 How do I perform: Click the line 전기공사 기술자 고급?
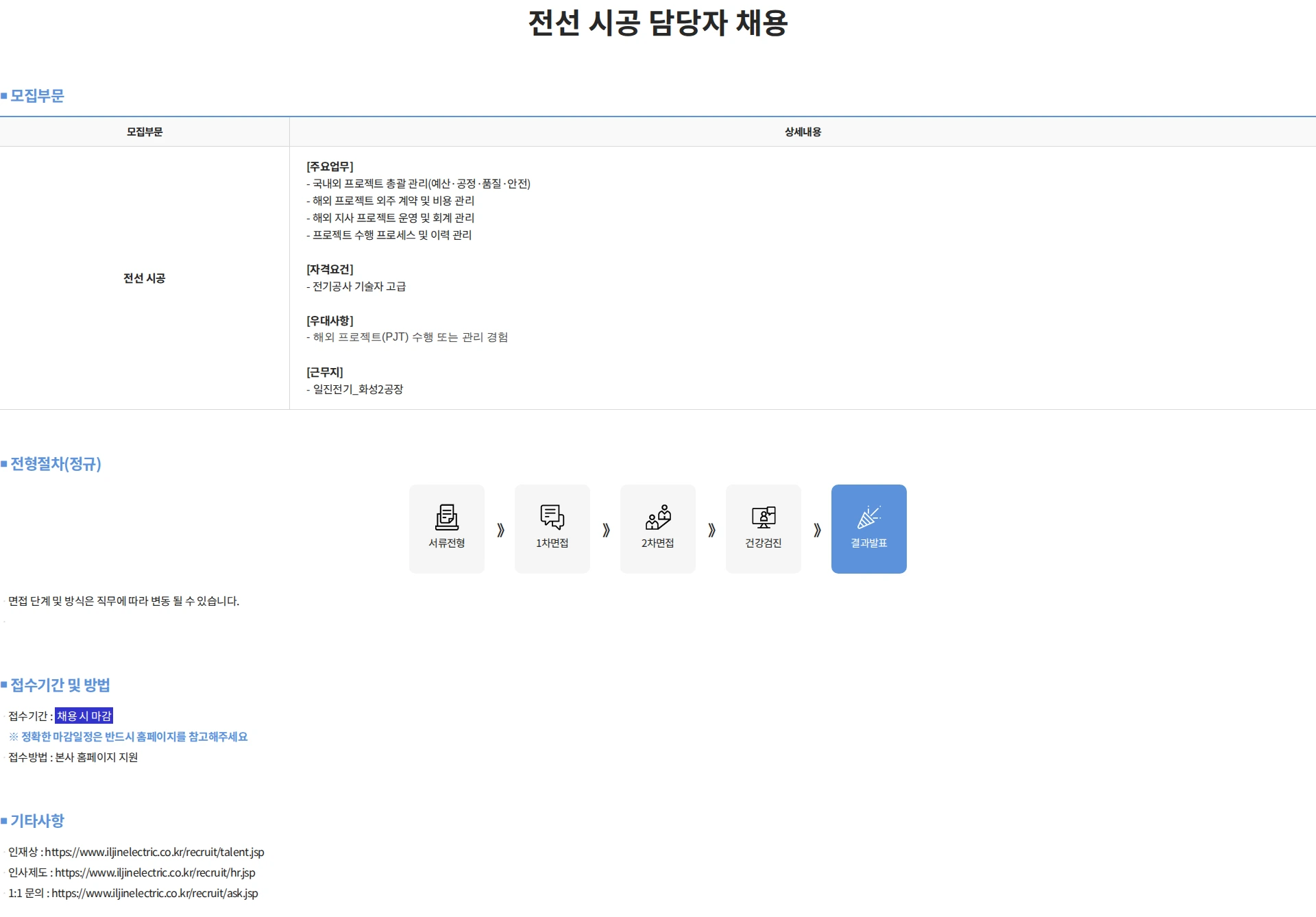click(x=356, y=286)
